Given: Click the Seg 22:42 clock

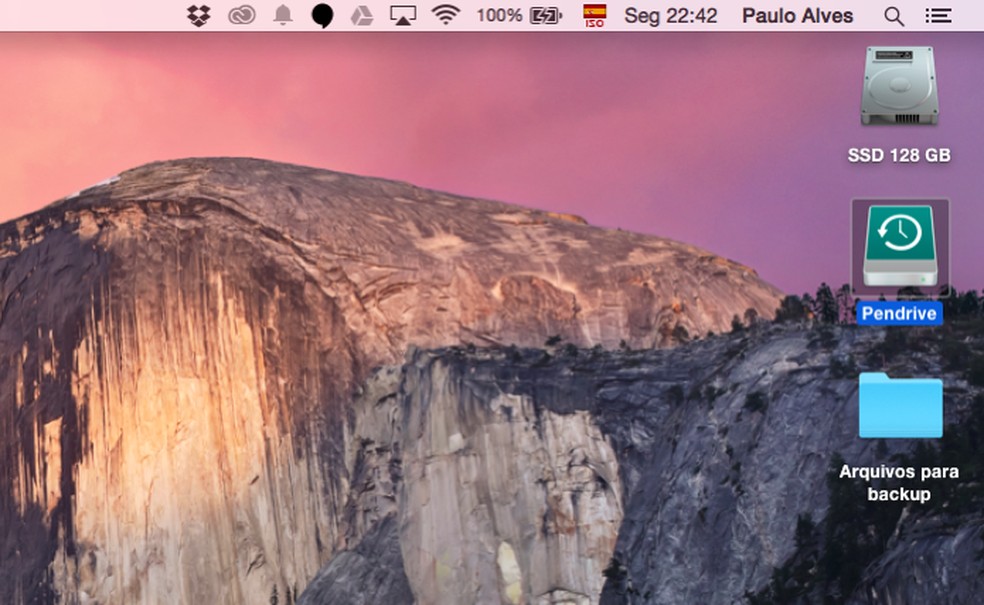Looking at the screenshot, I should [670, 16].
